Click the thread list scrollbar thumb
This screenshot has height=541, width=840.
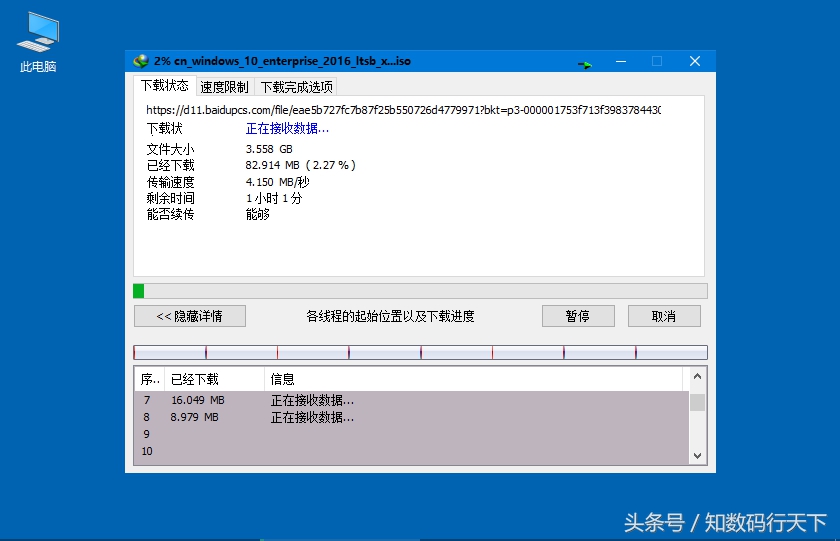click(x=697, y=402)
